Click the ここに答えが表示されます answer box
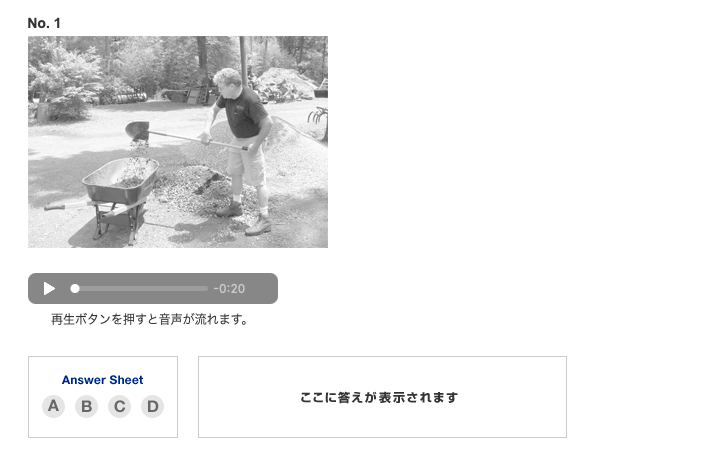The width and height of the screenshot is (719, 465). point(382,397)
